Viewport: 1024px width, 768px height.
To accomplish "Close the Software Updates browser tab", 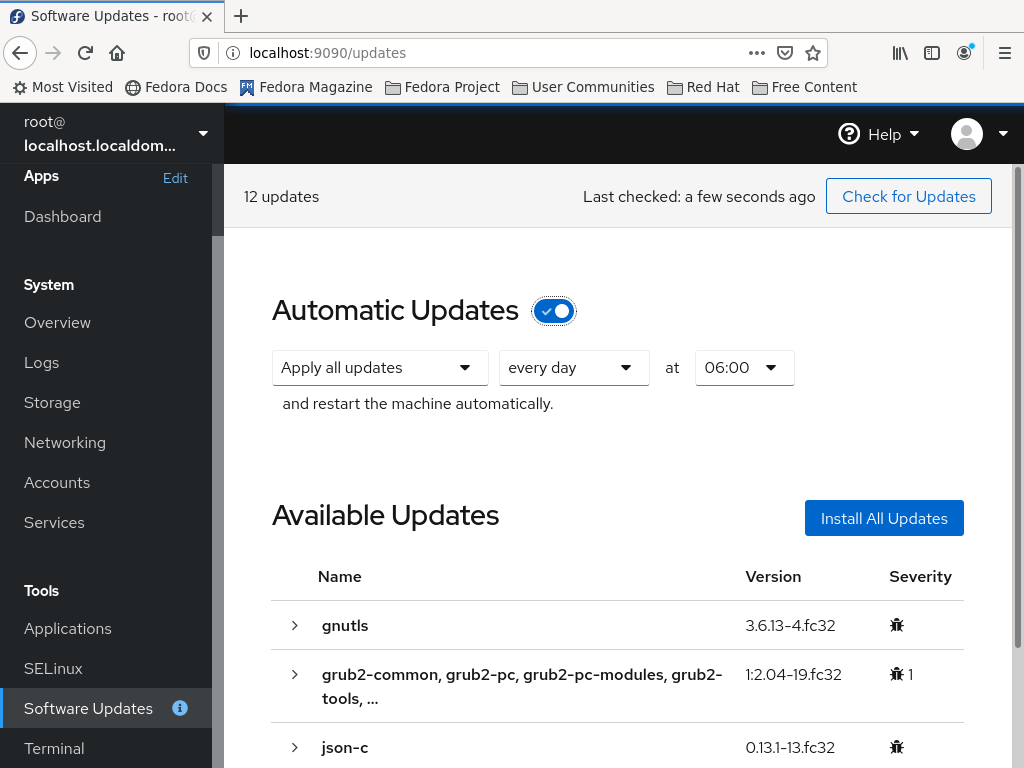I will pos(207,17).
